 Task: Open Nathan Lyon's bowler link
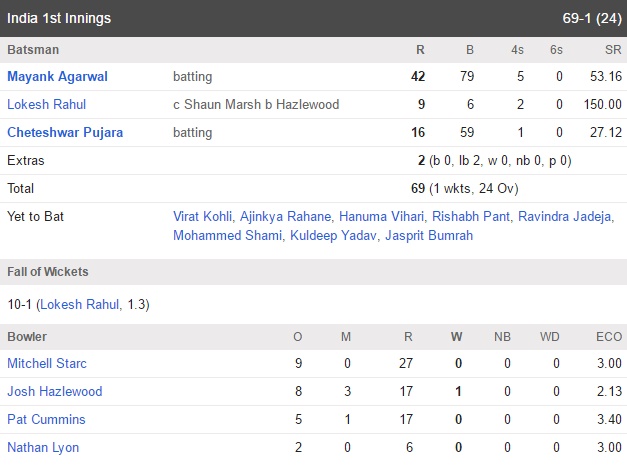coord(43,447)
